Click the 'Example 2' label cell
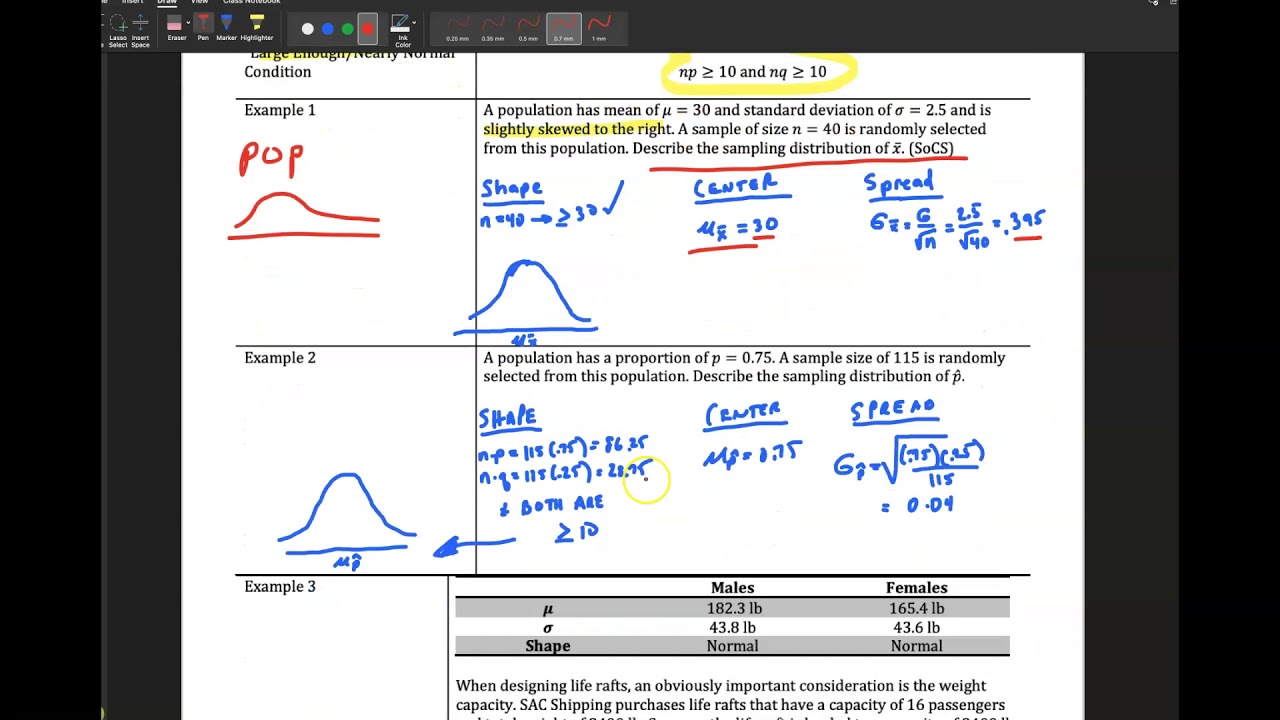The height and width of the screenshot is (720, 1280). click(280, 358)
